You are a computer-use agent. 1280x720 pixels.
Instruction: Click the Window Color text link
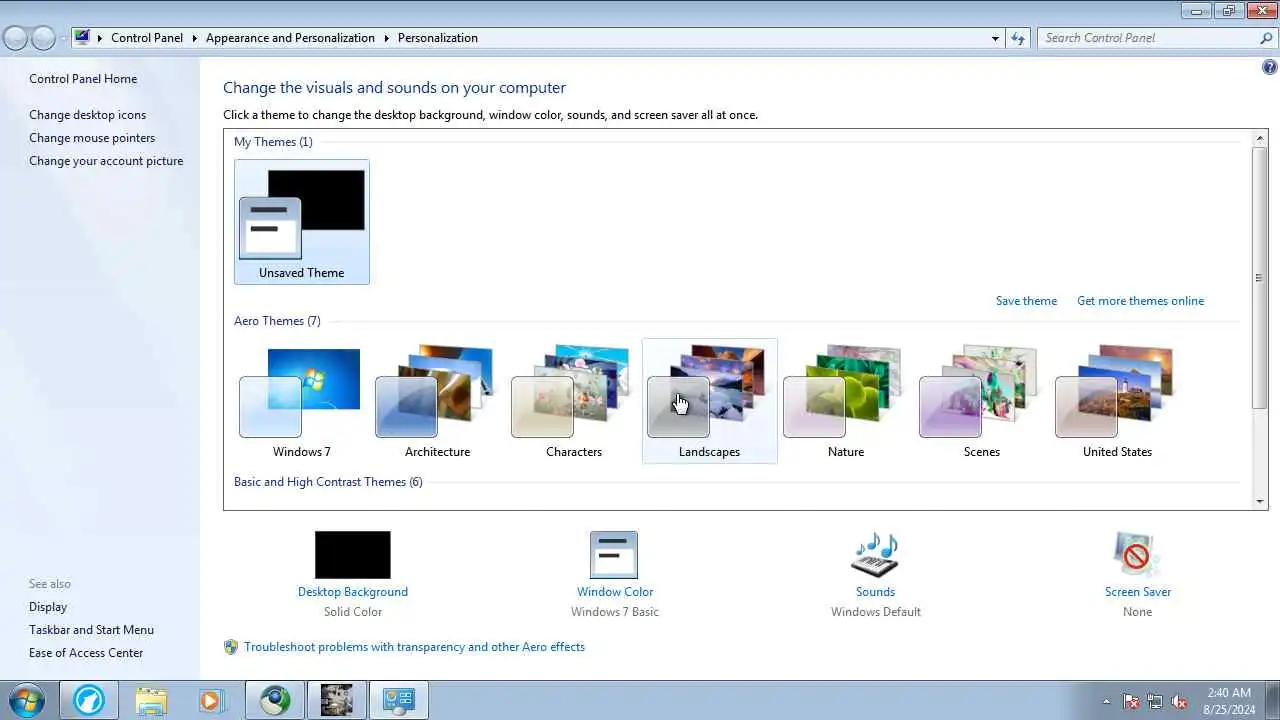615,592
